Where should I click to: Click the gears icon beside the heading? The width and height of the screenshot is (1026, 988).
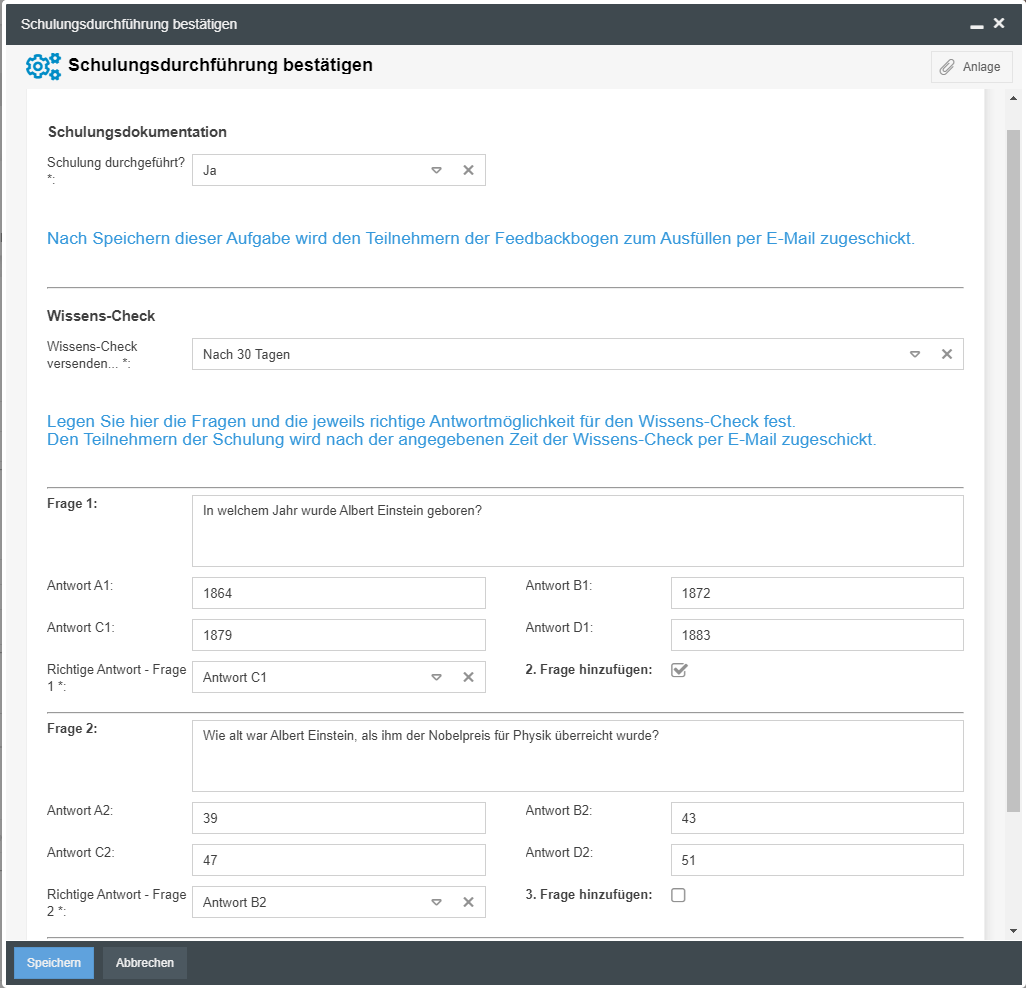pos(43,66)
